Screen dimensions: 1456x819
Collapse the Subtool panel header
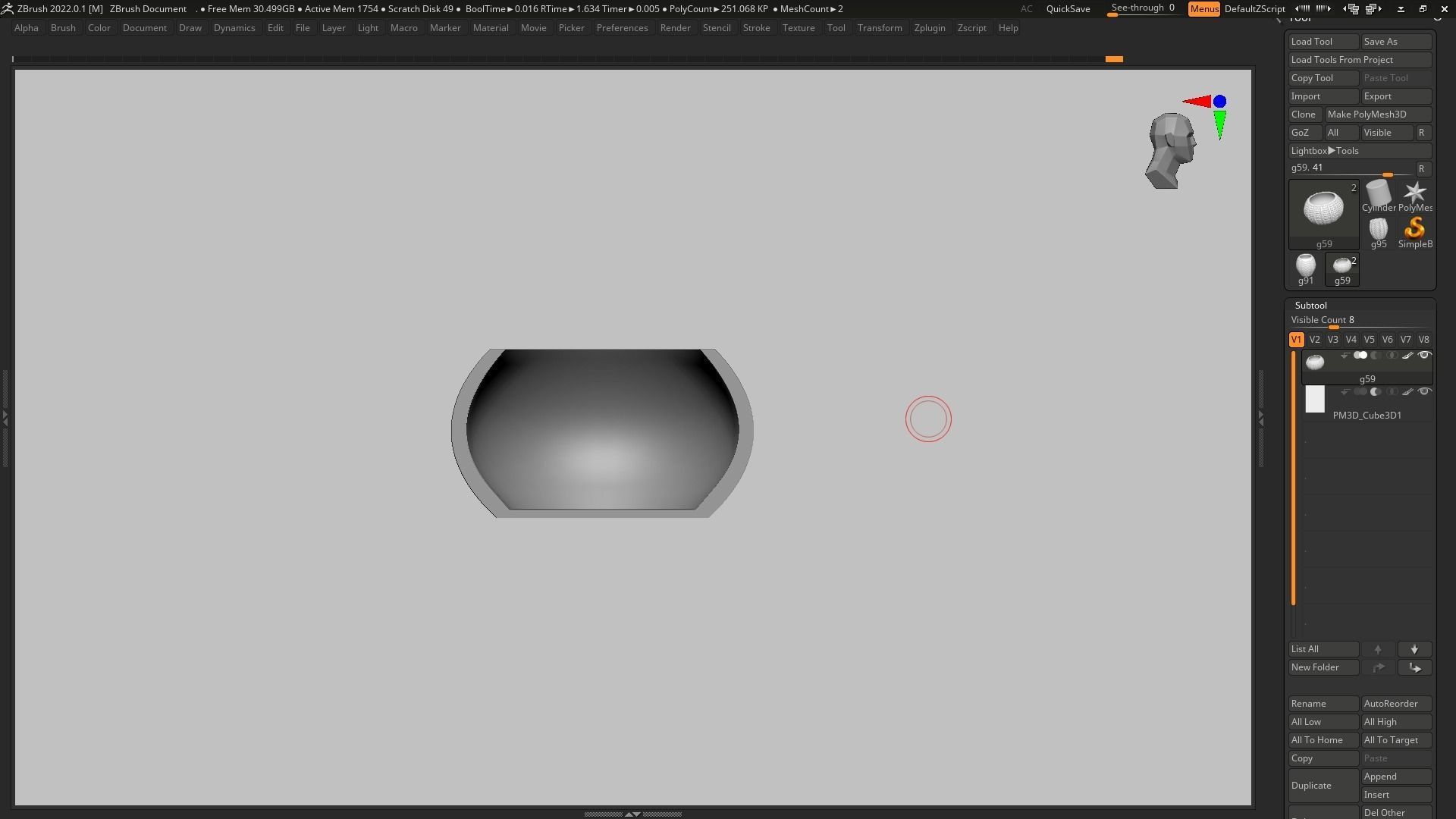point(1311,306)
